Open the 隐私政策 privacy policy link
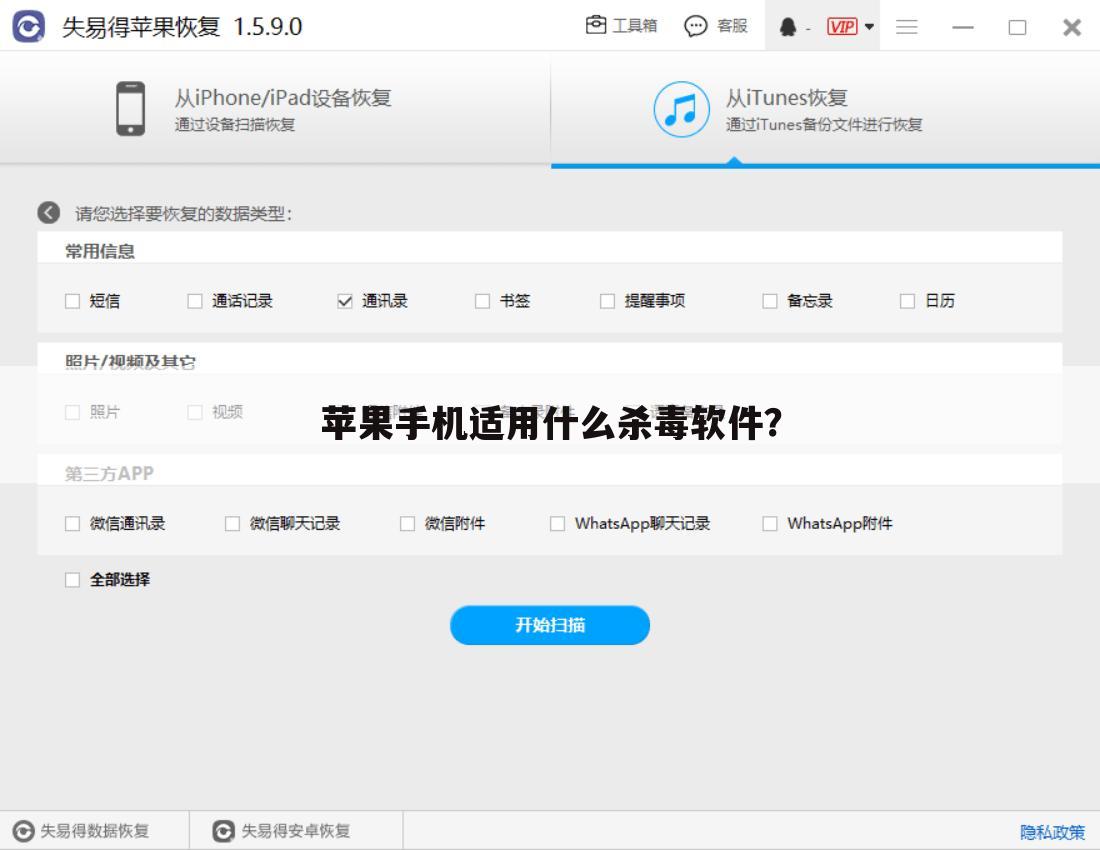Image resolution: width=1100 pixels, height=850 pixels. (1052, 831)
